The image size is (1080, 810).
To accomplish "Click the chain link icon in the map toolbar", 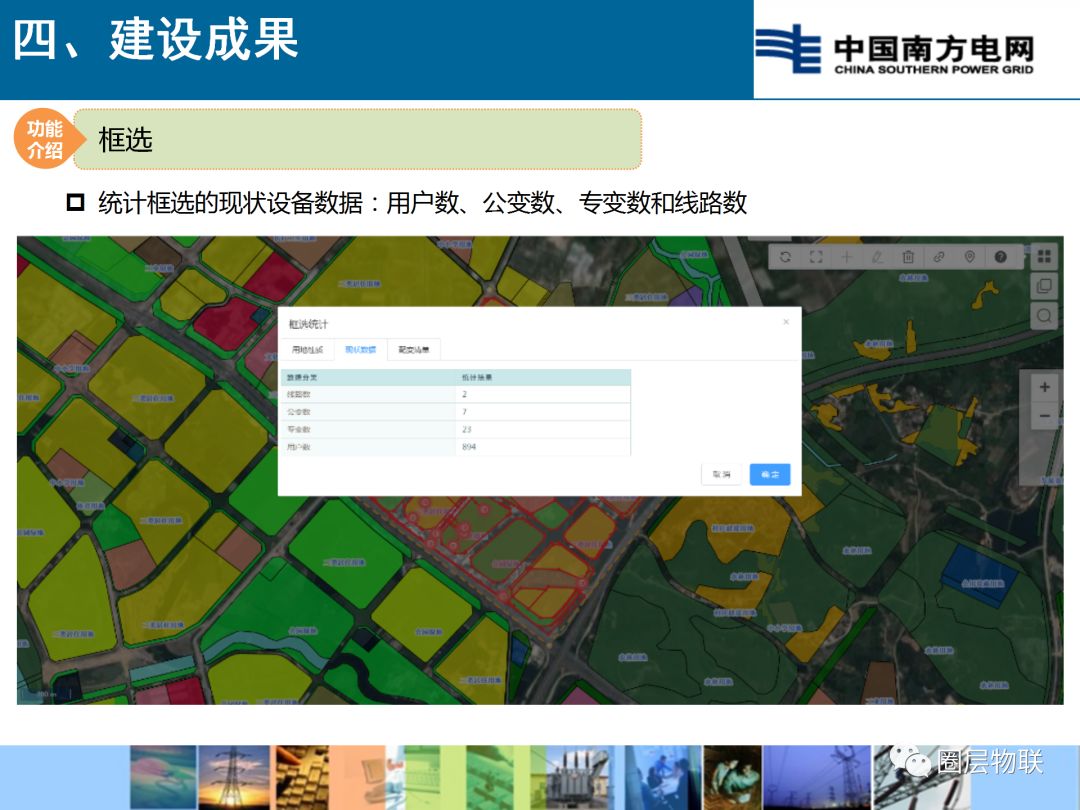I will 939,257.
